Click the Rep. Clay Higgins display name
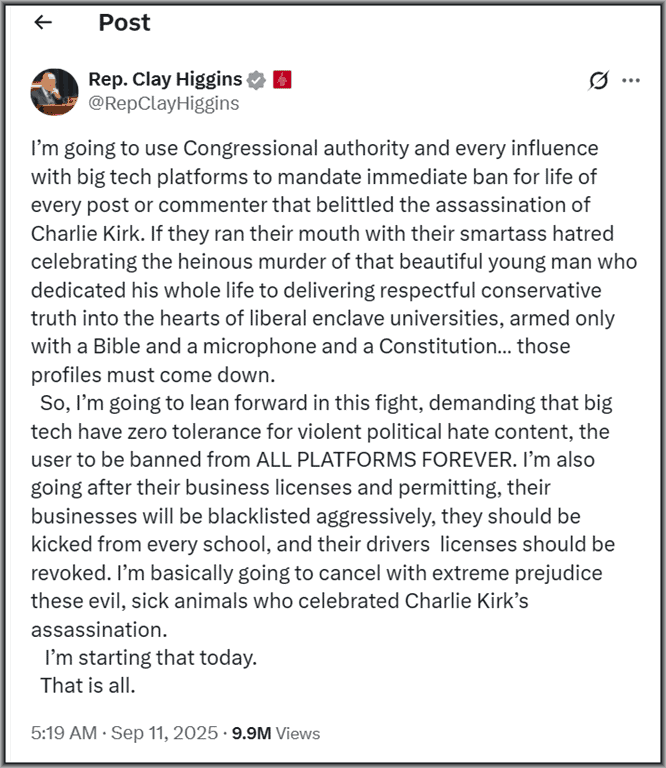Image resolution: width=666 pixels, height=768 pixels. point(165,79)
